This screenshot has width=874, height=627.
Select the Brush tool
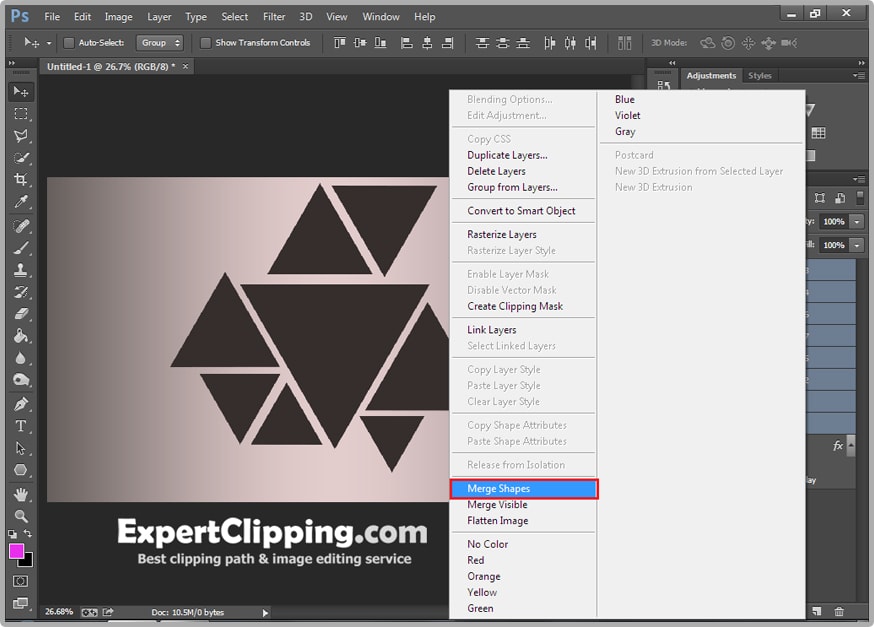tap(20, 248)
